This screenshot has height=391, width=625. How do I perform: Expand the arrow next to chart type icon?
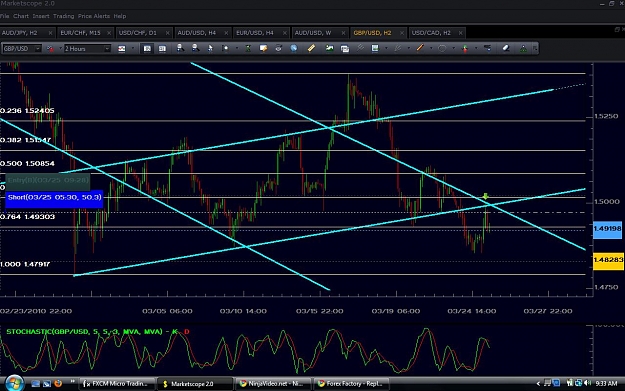pyautogui.click(x=133, y=49)
